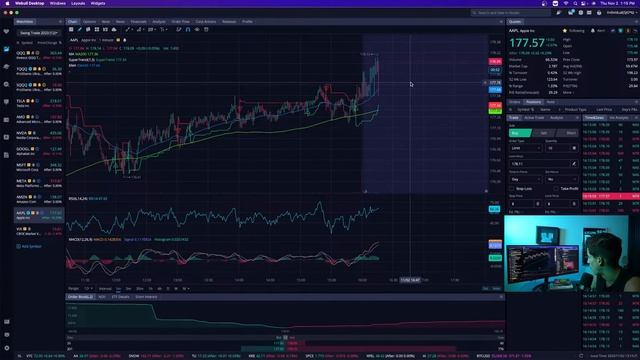
Task: Click the magnifier icon in left sidebar
Action: 6,84
